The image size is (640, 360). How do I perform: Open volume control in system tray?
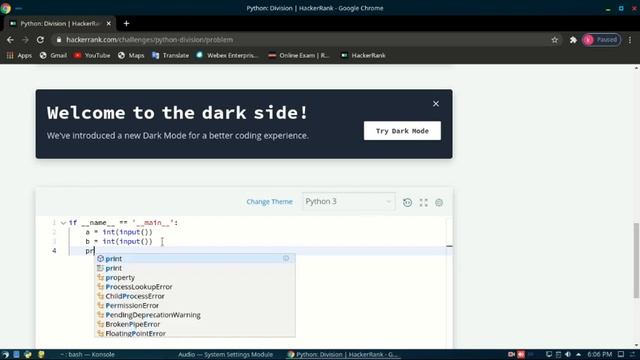pos(568,354)
